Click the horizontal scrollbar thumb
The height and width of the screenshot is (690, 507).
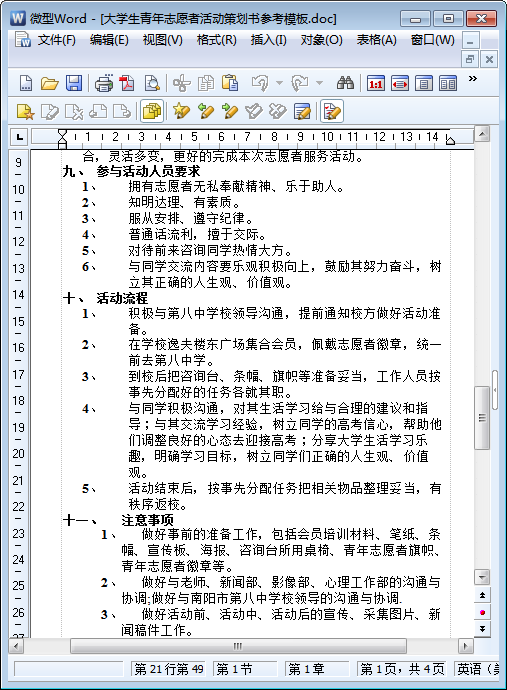coord(238,646)
